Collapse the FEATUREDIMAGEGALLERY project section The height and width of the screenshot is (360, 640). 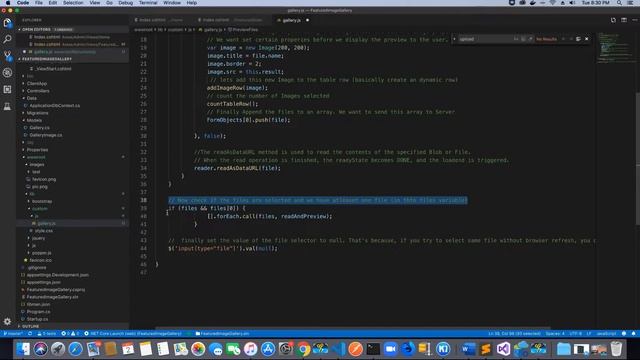73,59
